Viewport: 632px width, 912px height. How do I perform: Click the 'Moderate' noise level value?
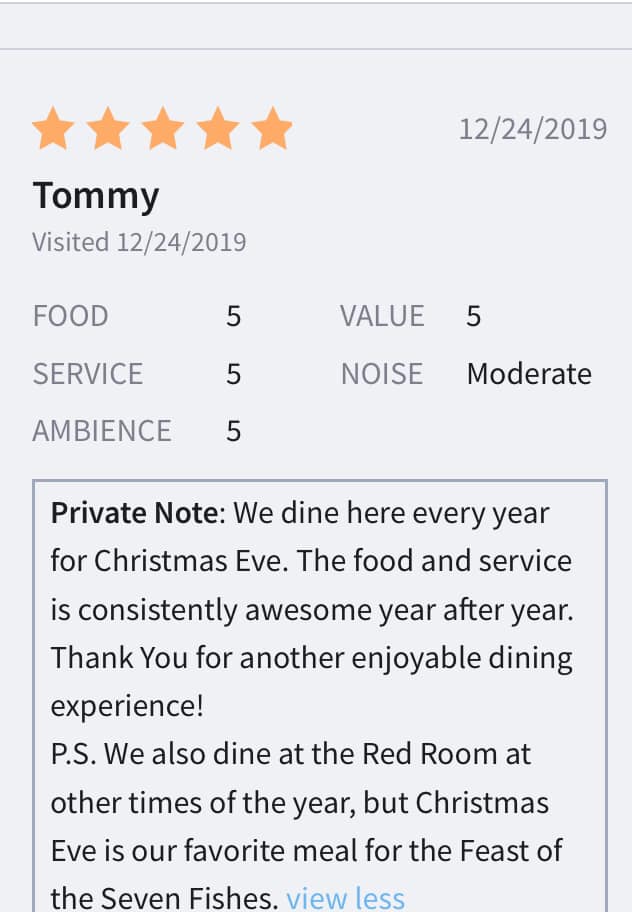[x=529, y=374]
